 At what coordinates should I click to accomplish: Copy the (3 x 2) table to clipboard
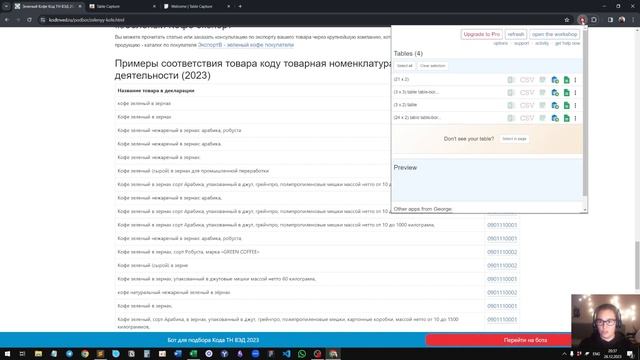point(555,105)
